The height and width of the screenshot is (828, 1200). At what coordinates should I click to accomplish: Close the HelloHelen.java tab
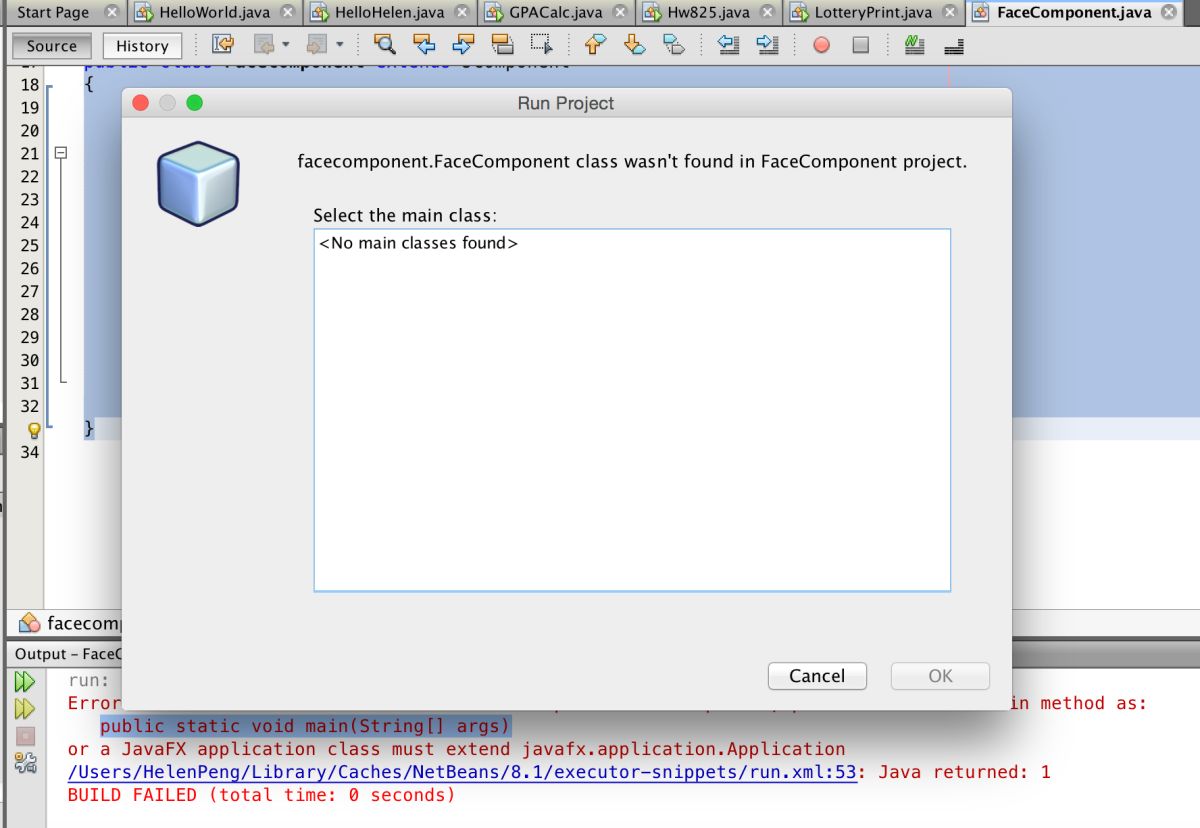coord(462,13)
